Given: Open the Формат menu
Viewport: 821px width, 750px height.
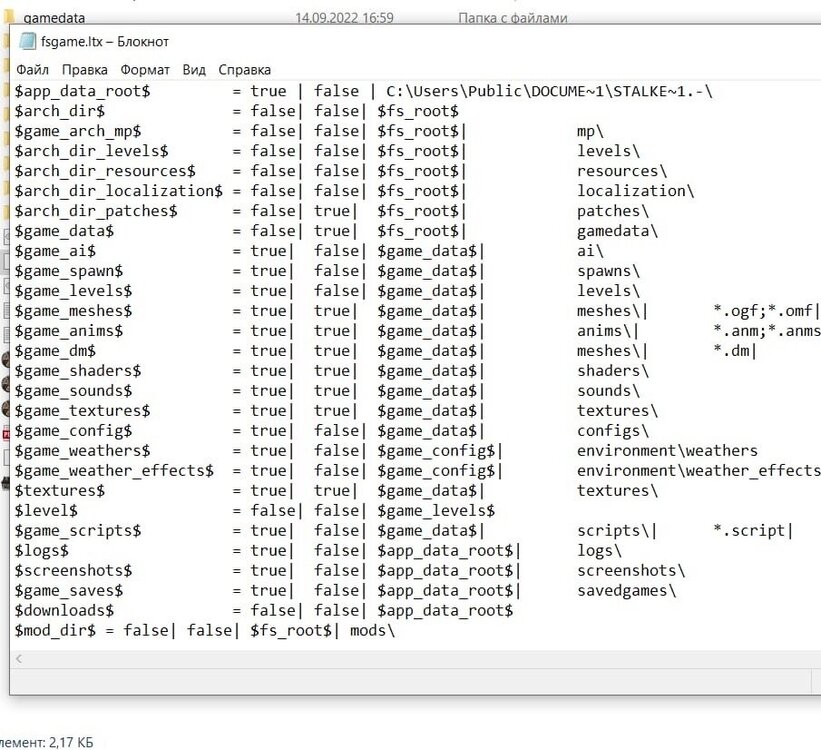Looking at the screenshot, I should pos(145,70).
